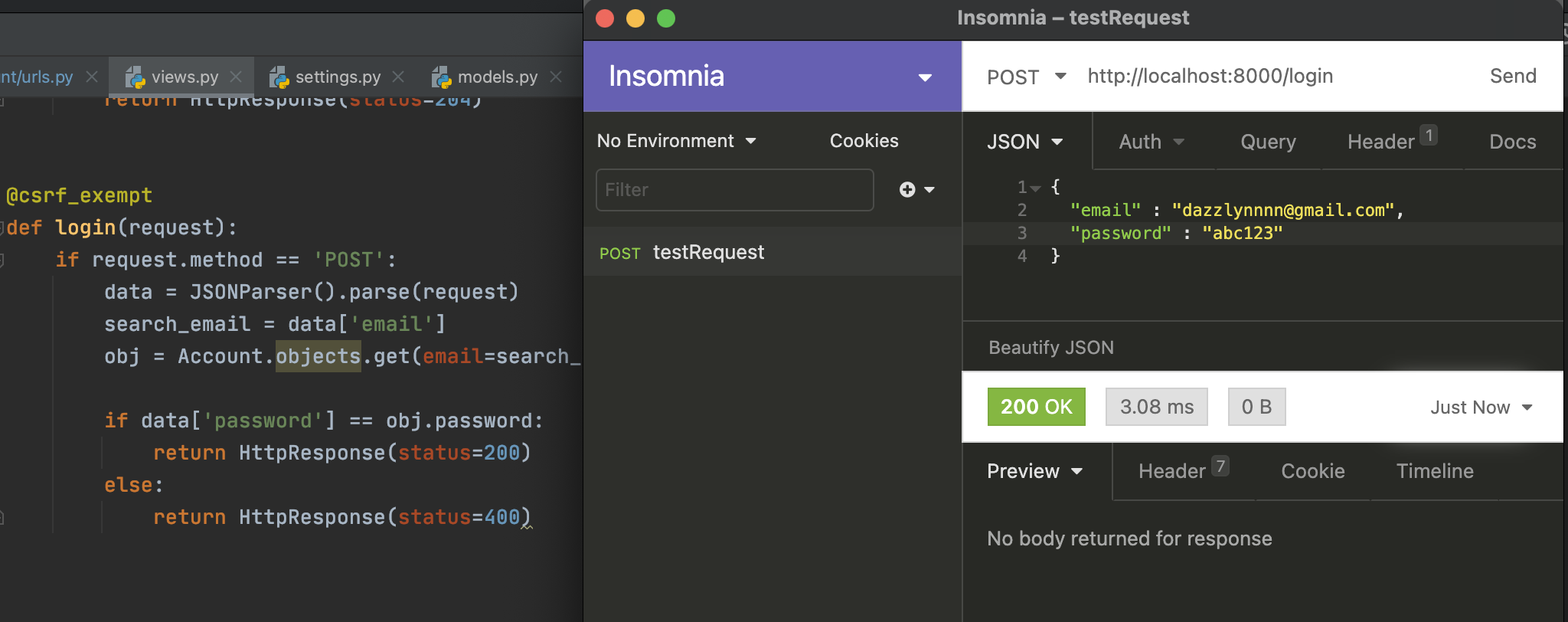
Task: Click the request Filter input field
Action: 734,190
